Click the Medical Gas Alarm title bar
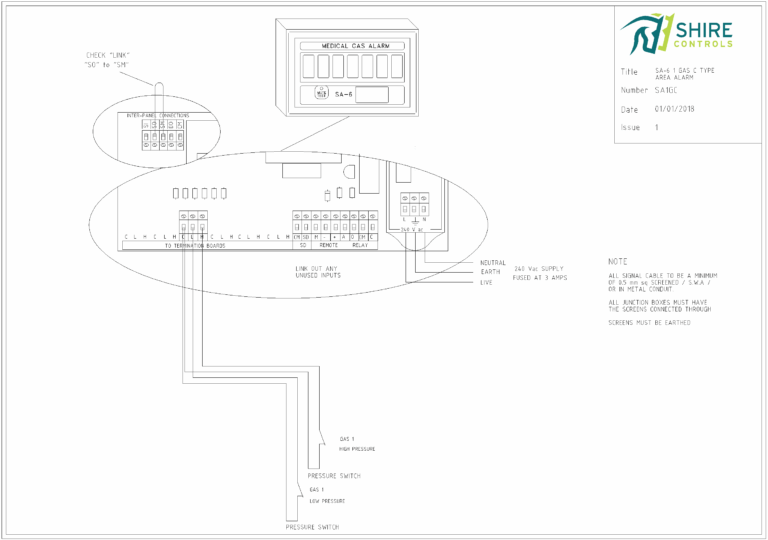768x540 pixels. 348,46
